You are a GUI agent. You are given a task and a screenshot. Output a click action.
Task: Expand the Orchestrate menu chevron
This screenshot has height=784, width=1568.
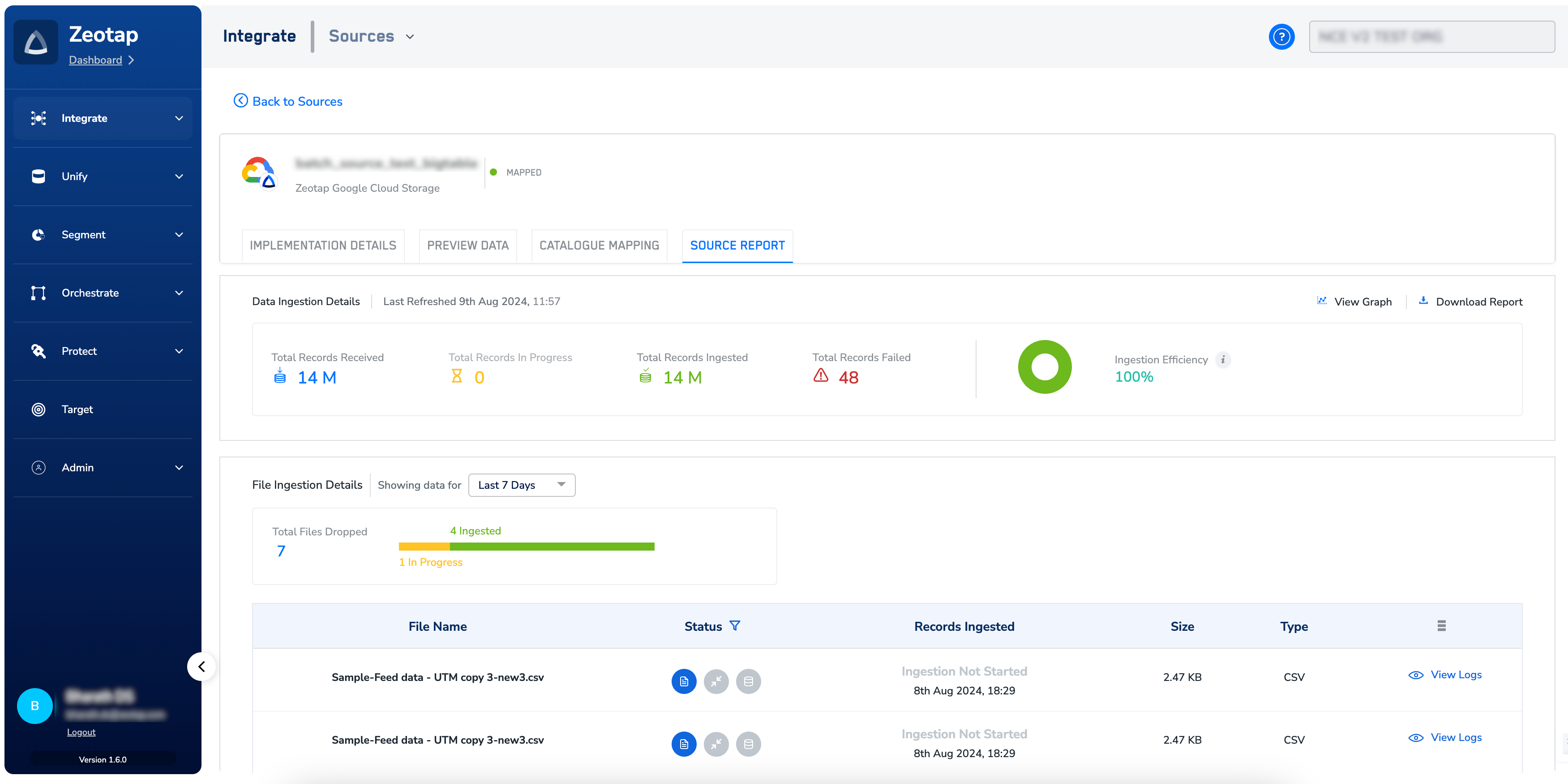[x=179, y=293]
